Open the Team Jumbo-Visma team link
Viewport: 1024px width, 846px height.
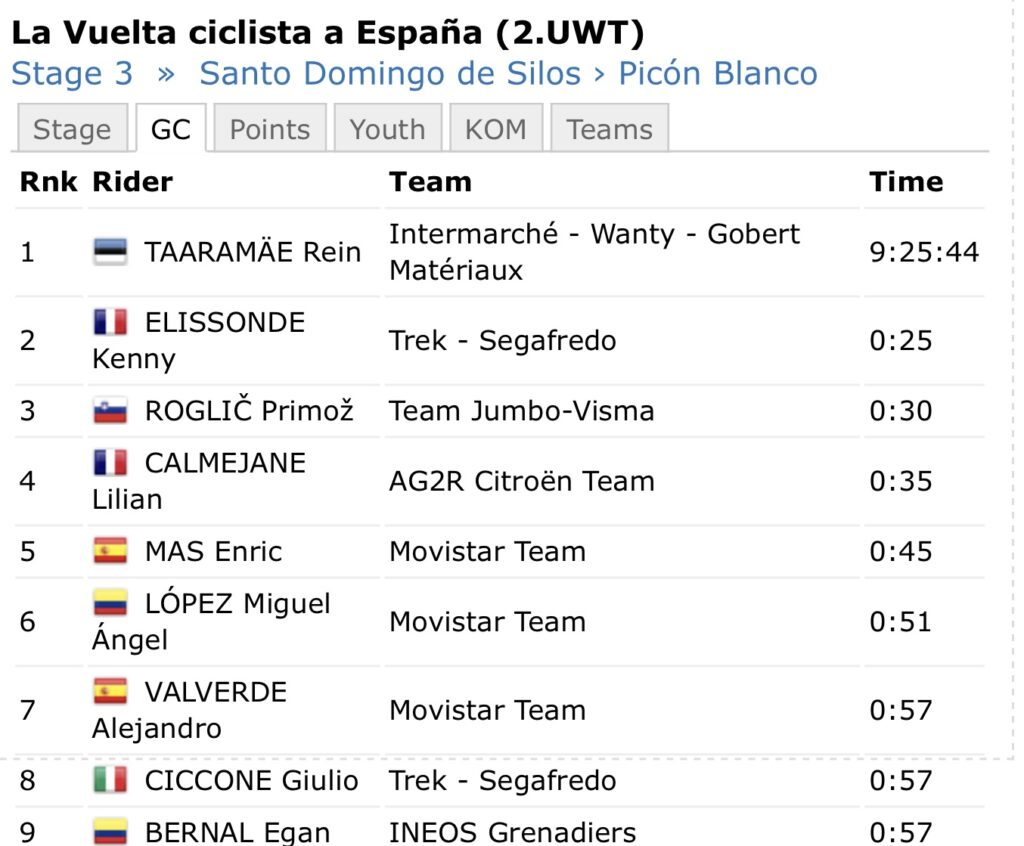pos(521,411)
